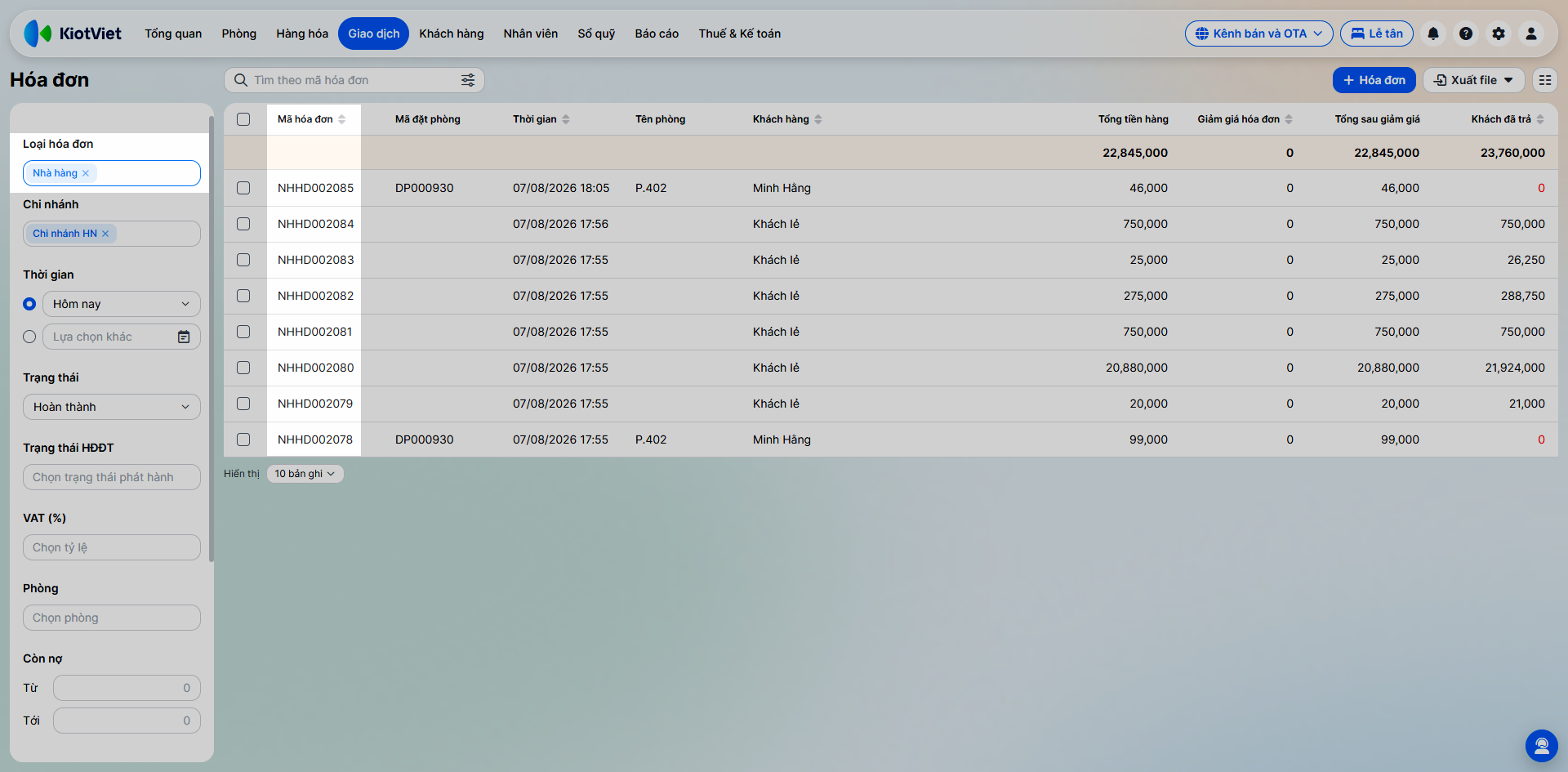The width and height of the screenshot is (1568, 772).
Task: Open the notifications bell
Action: tap(1433, 33)
